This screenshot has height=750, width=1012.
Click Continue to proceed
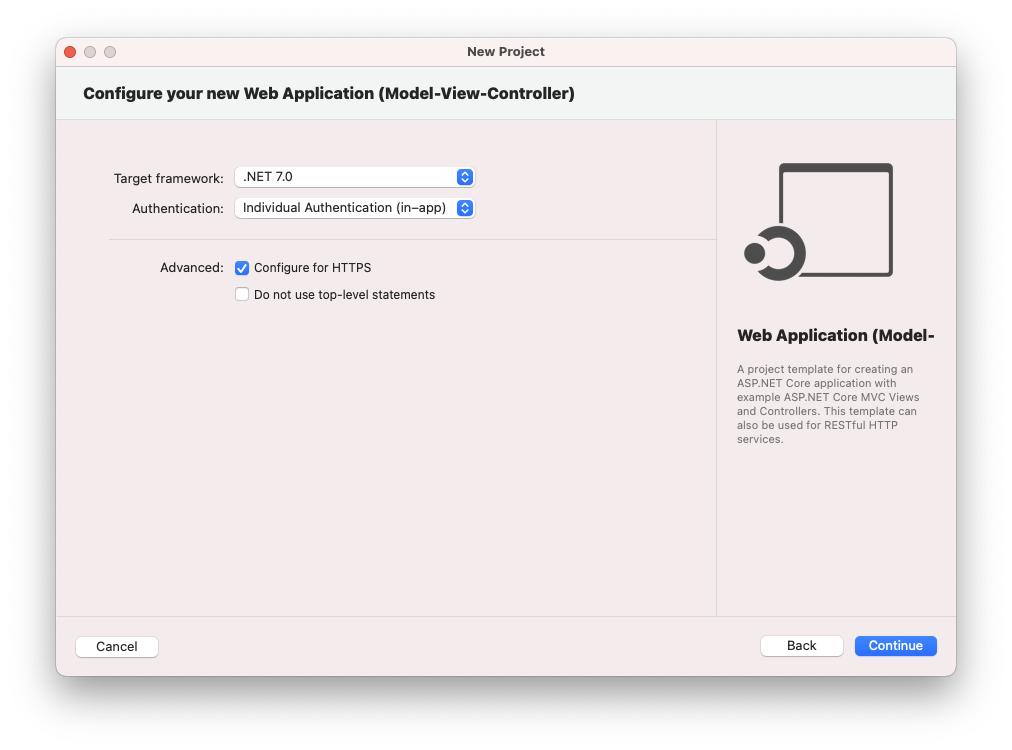tap(896, 646)
